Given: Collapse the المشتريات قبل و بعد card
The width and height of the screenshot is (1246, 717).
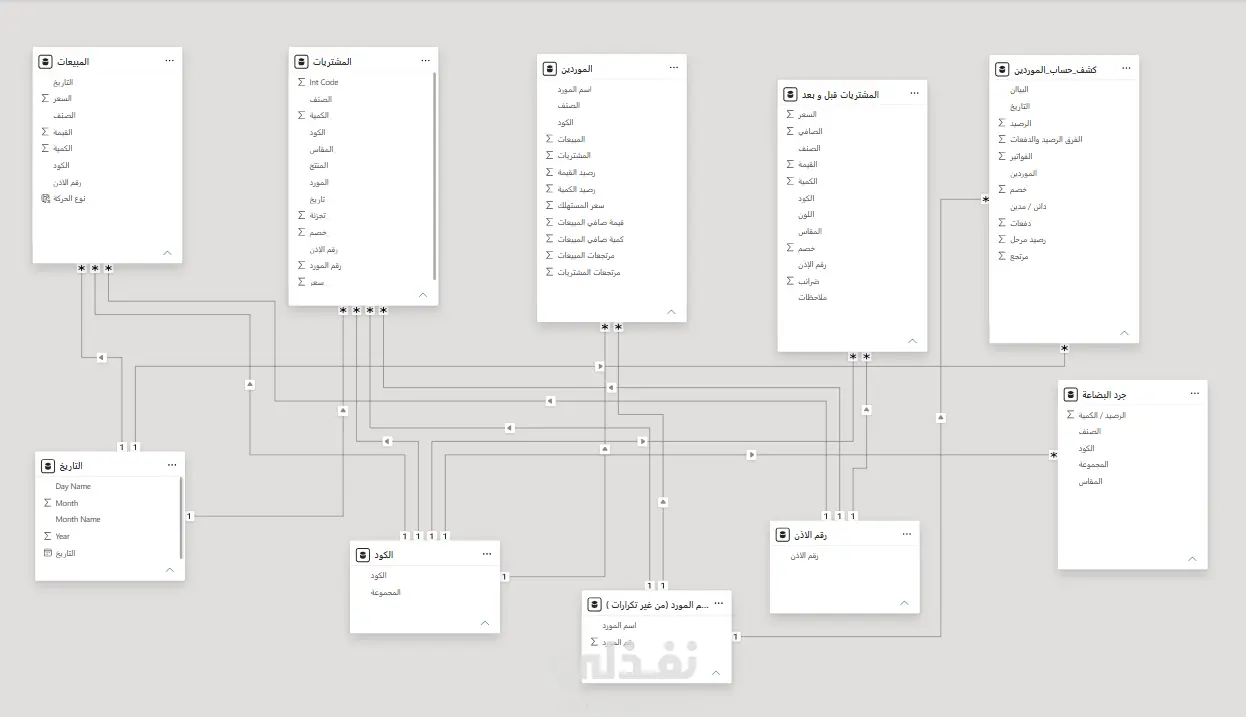Looking at the screenshot, I should point(912,341).
